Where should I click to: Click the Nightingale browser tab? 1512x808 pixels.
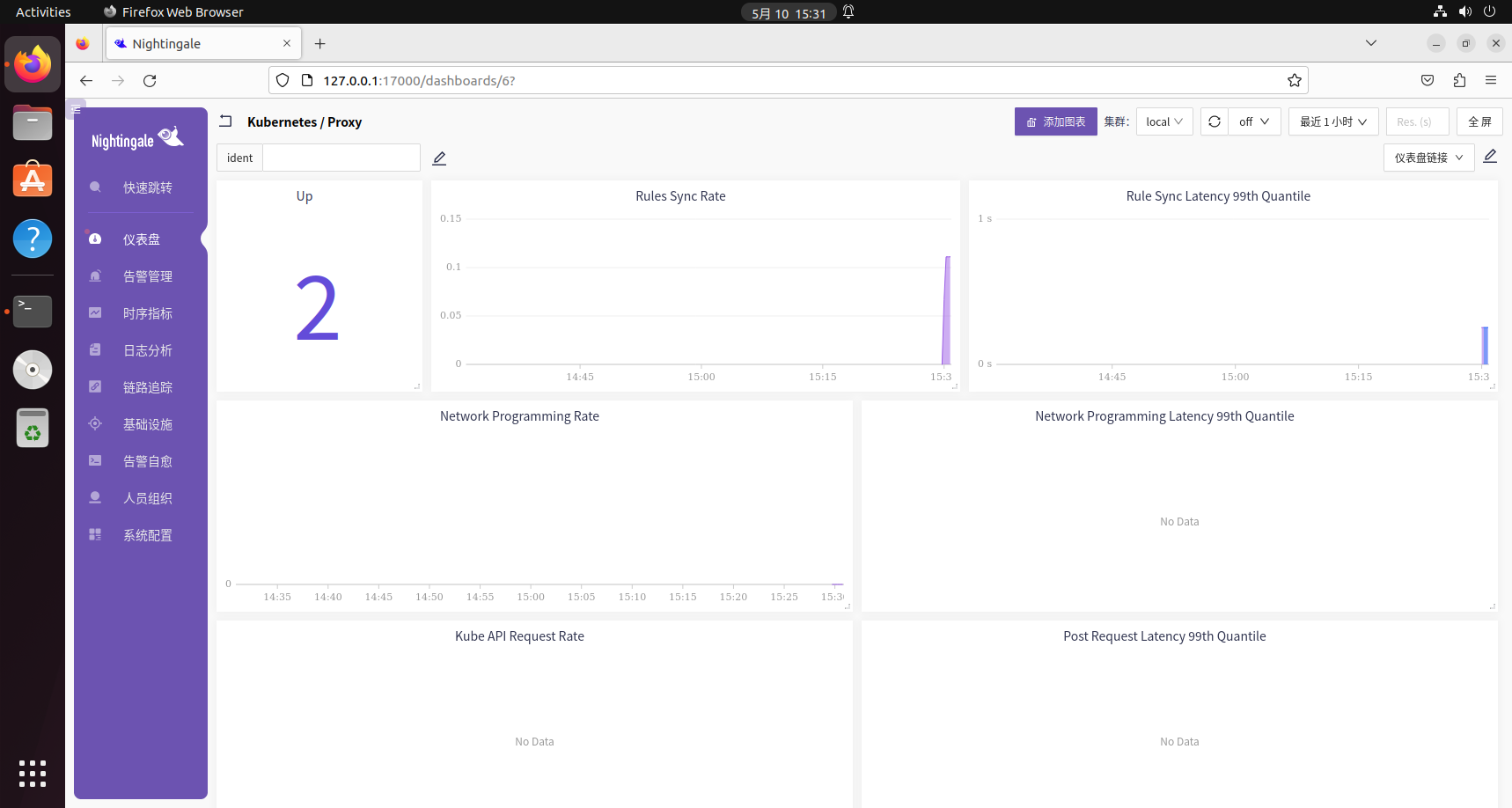[203, 43]
